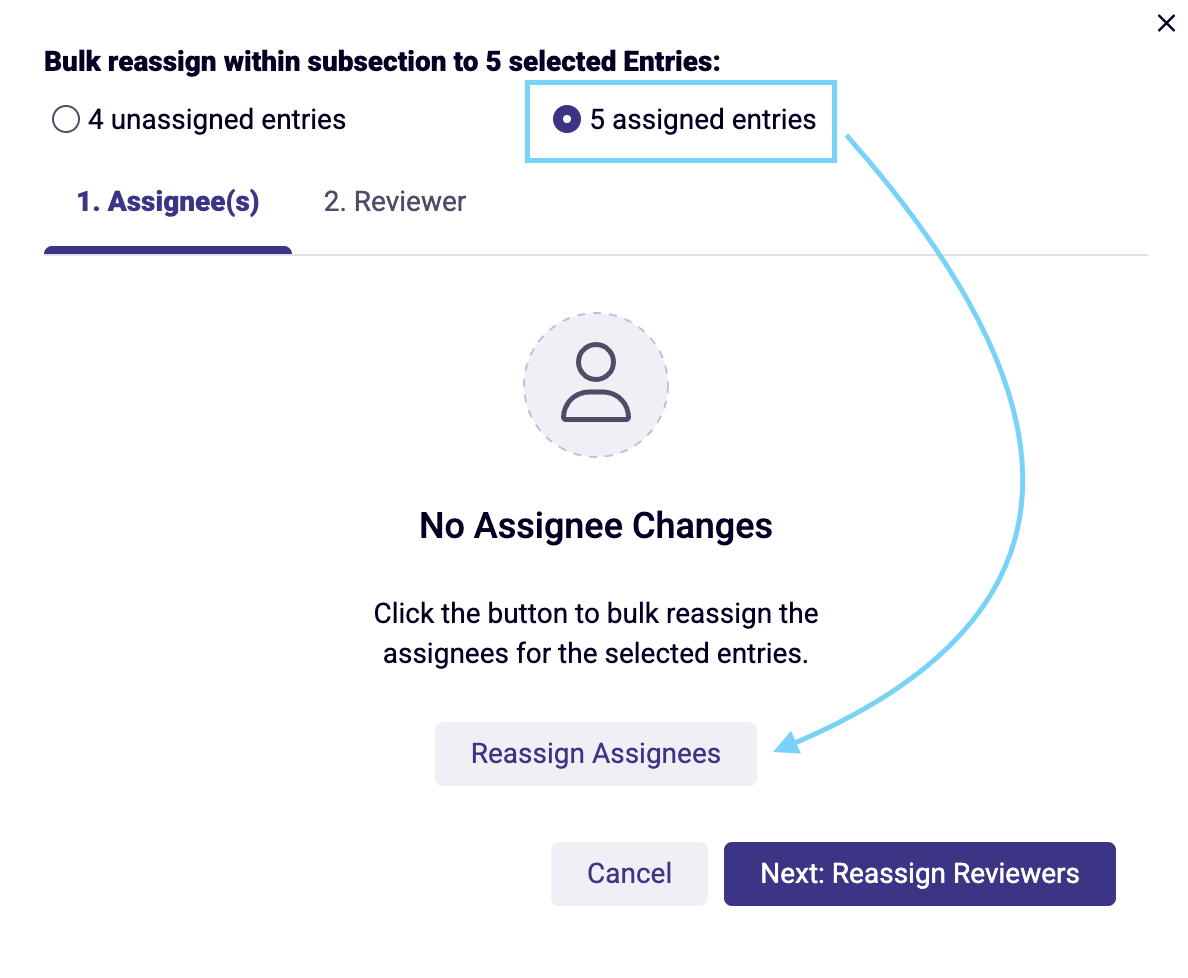Click the blue arrowhead near Reassign Assignees
The height and width of the screenshot is (978, 1188).
(x=788, y=742)
